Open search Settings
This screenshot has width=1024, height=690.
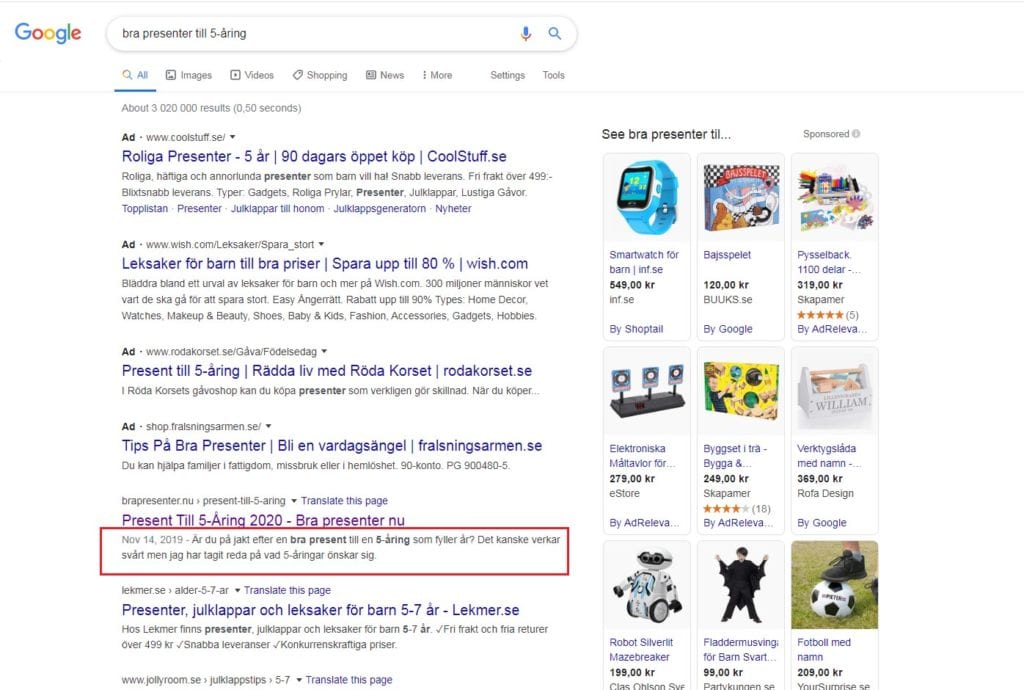click(507, 75)
